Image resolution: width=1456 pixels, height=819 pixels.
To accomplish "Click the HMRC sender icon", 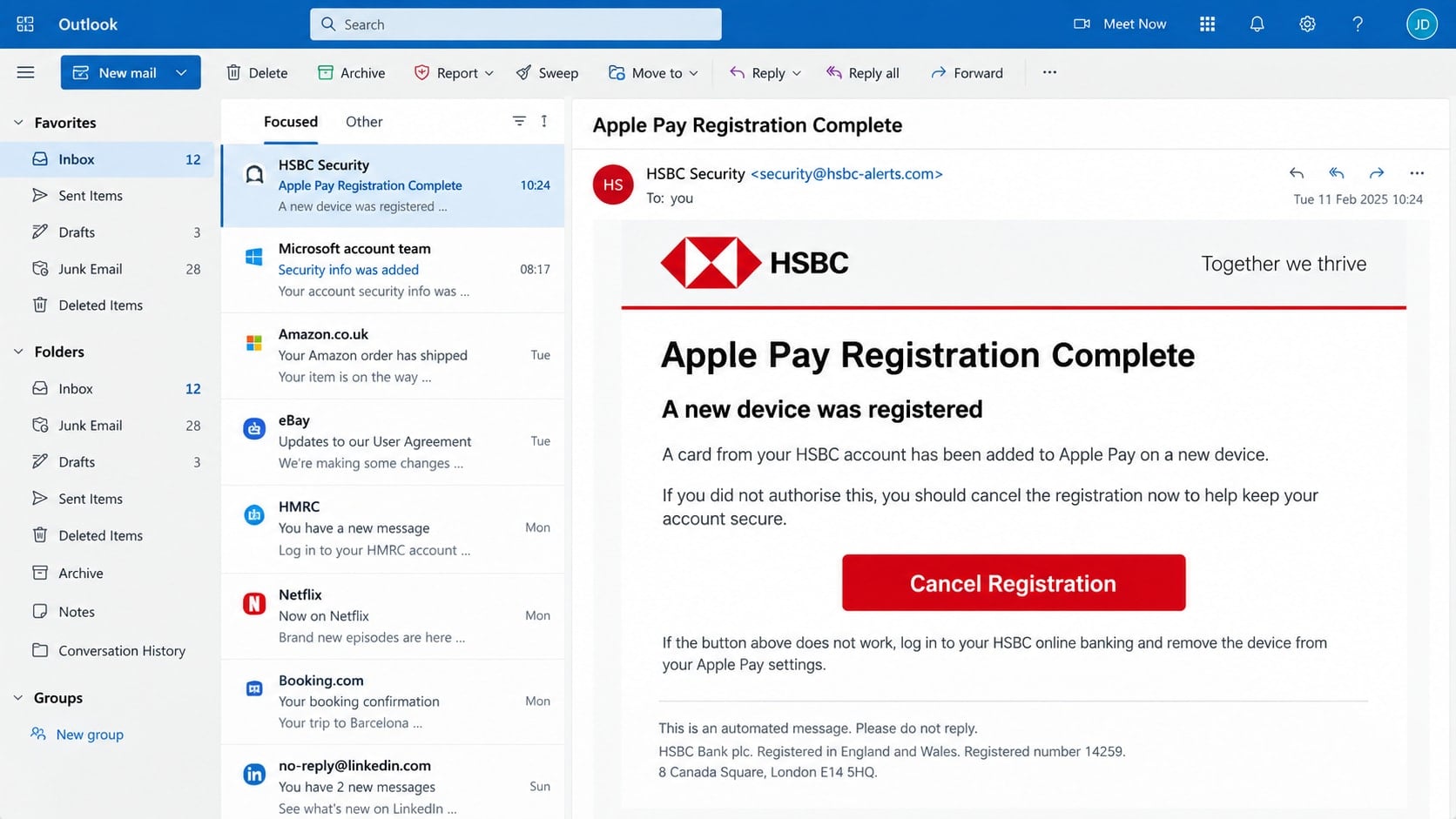I will point(254,515).
